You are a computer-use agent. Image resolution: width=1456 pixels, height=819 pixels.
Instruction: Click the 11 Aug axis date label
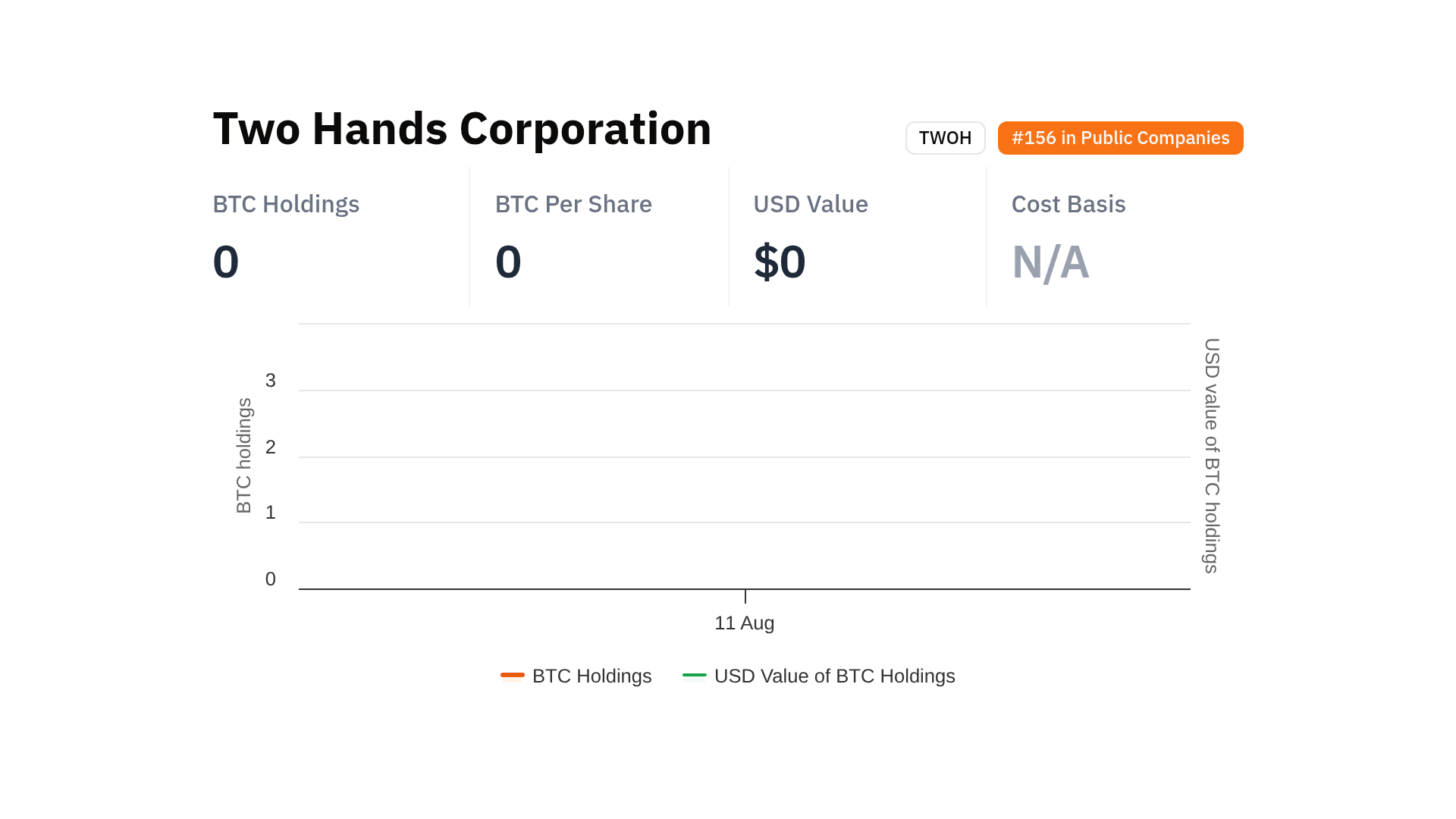[744, 623]
